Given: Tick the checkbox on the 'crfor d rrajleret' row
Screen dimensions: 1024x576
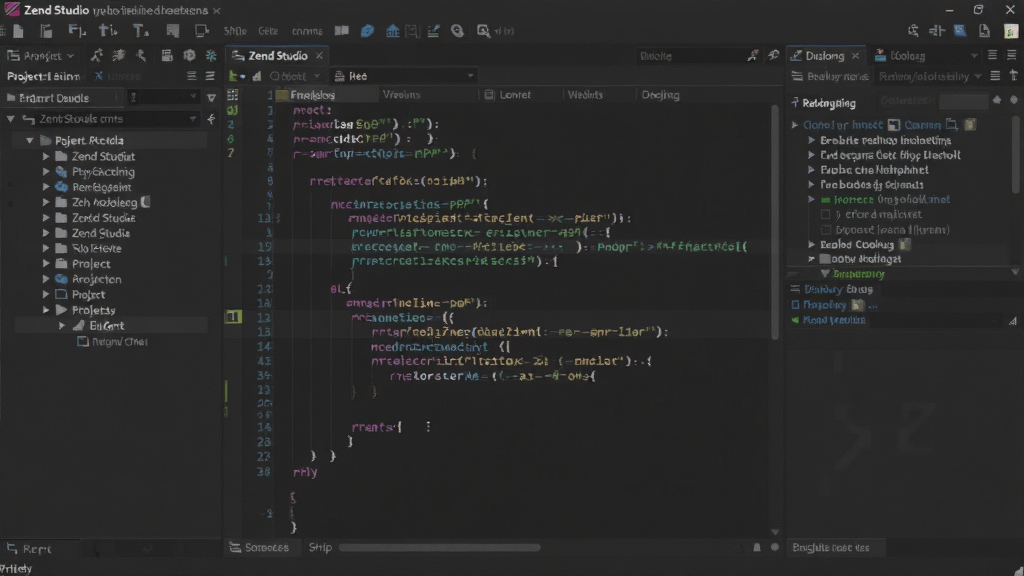Looking at the screenshot, I should coord(825,214).
